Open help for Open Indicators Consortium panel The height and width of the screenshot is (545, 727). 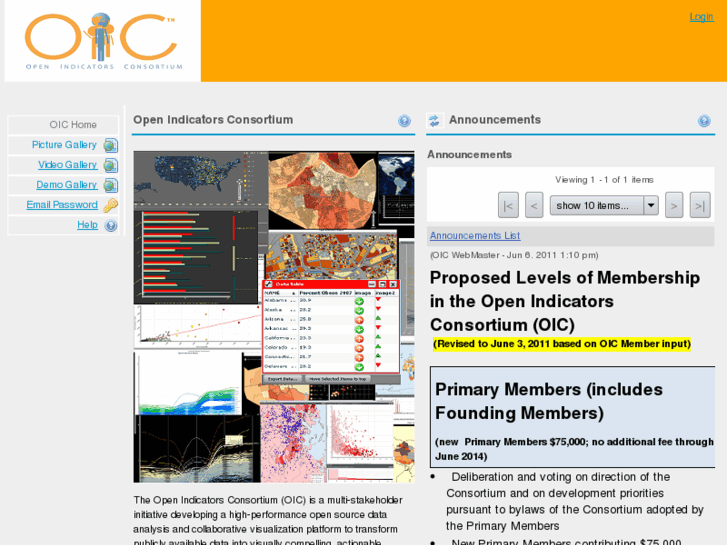click(404, 121)
